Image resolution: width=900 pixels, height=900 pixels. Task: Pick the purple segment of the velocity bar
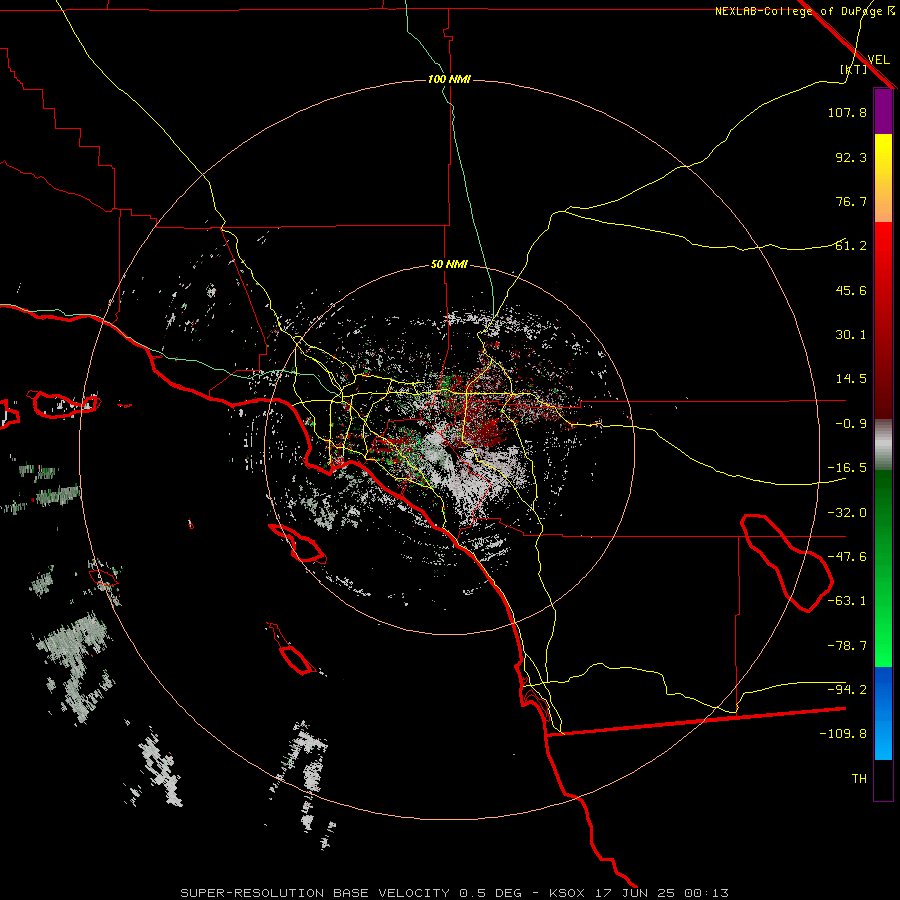(883, 111)
